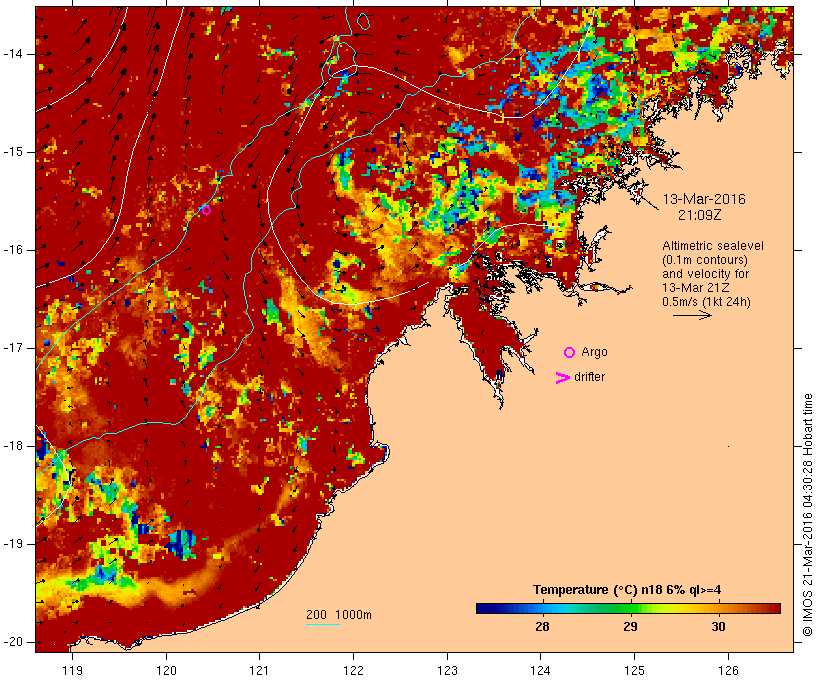Click the -19 latitude axis label
820x680 pixels.
tap(13, 544)
